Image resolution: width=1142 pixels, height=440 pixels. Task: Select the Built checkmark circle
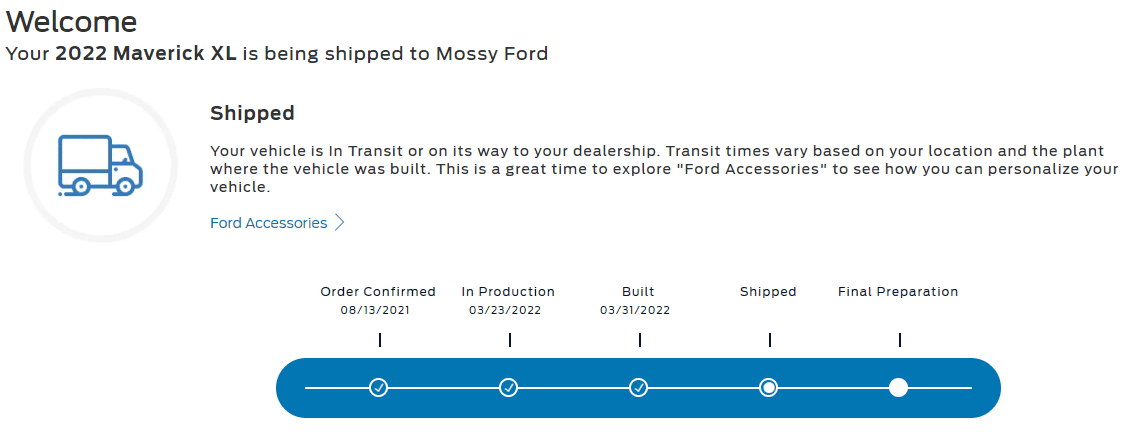pyautogui.click(x=639, y=388)
